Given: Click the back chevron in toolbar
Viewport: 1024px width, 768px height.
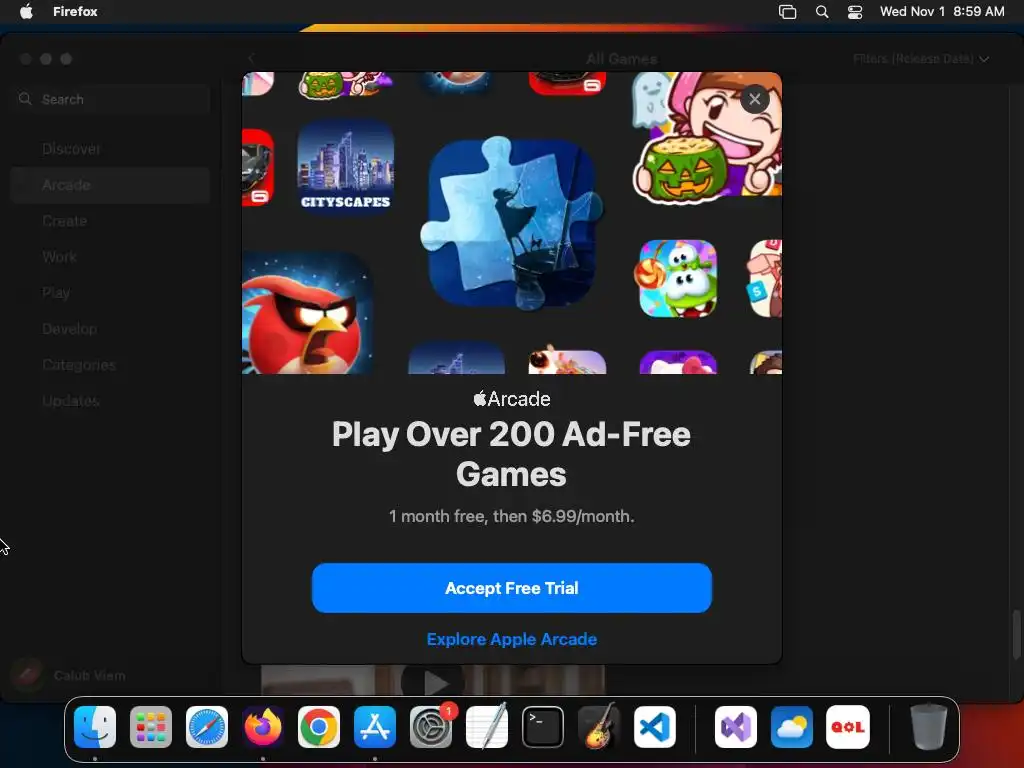Looking at the screenshot, I should 251,59.
